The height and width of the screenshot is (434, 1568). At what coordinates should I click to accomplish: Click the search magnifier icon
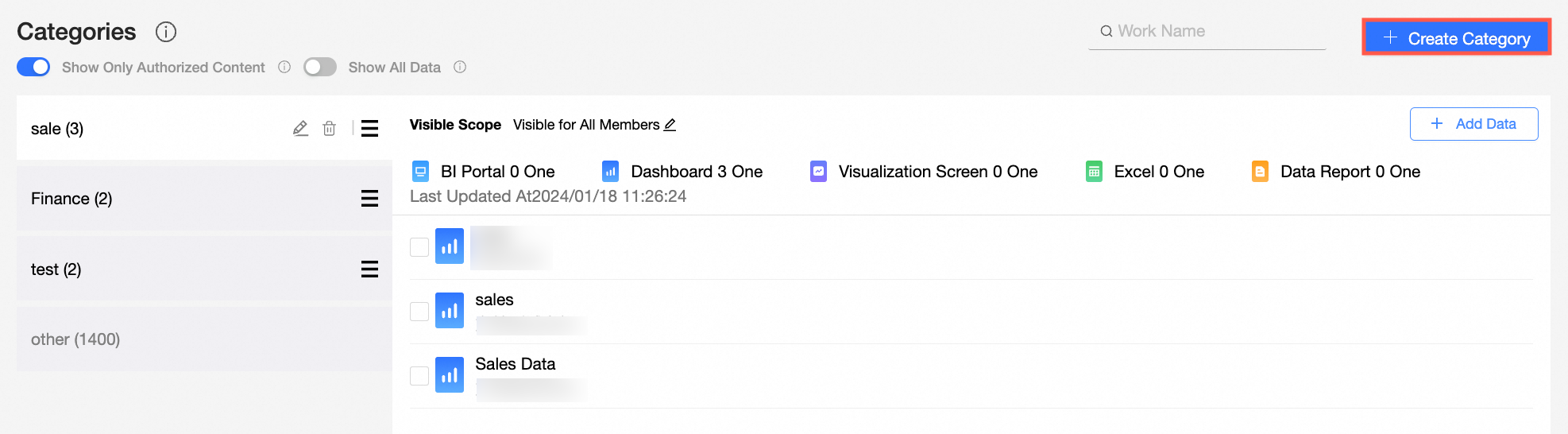pos(1106,32)
